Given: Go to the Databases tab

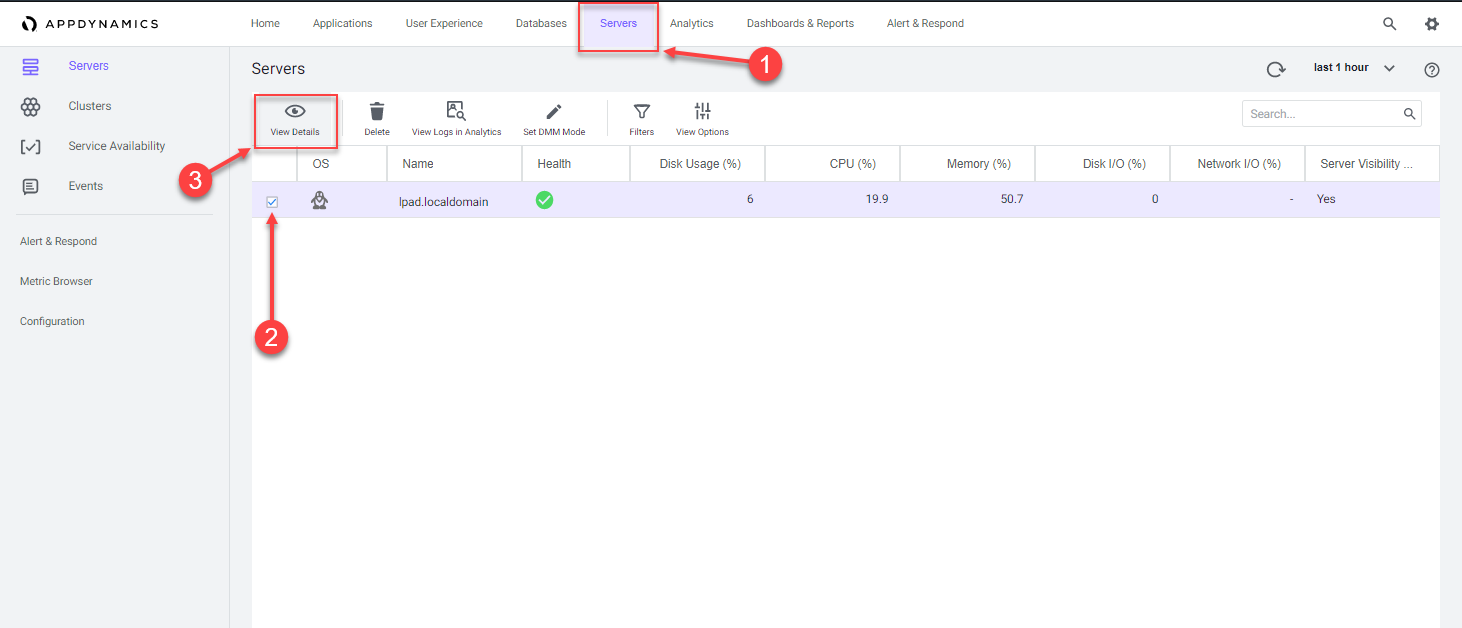Looking at the screenshot, I should pyautogui.click(x=541, y=23).
